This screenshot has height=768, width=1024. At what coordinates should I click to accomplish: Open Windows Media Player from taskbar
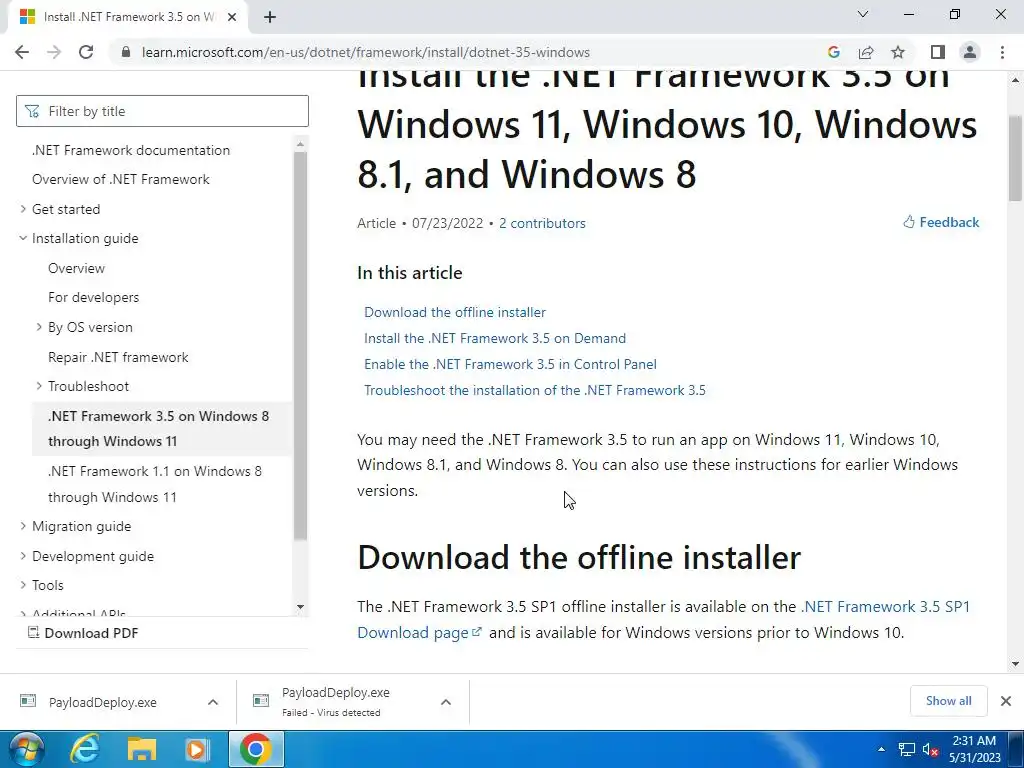coord(197,749)
